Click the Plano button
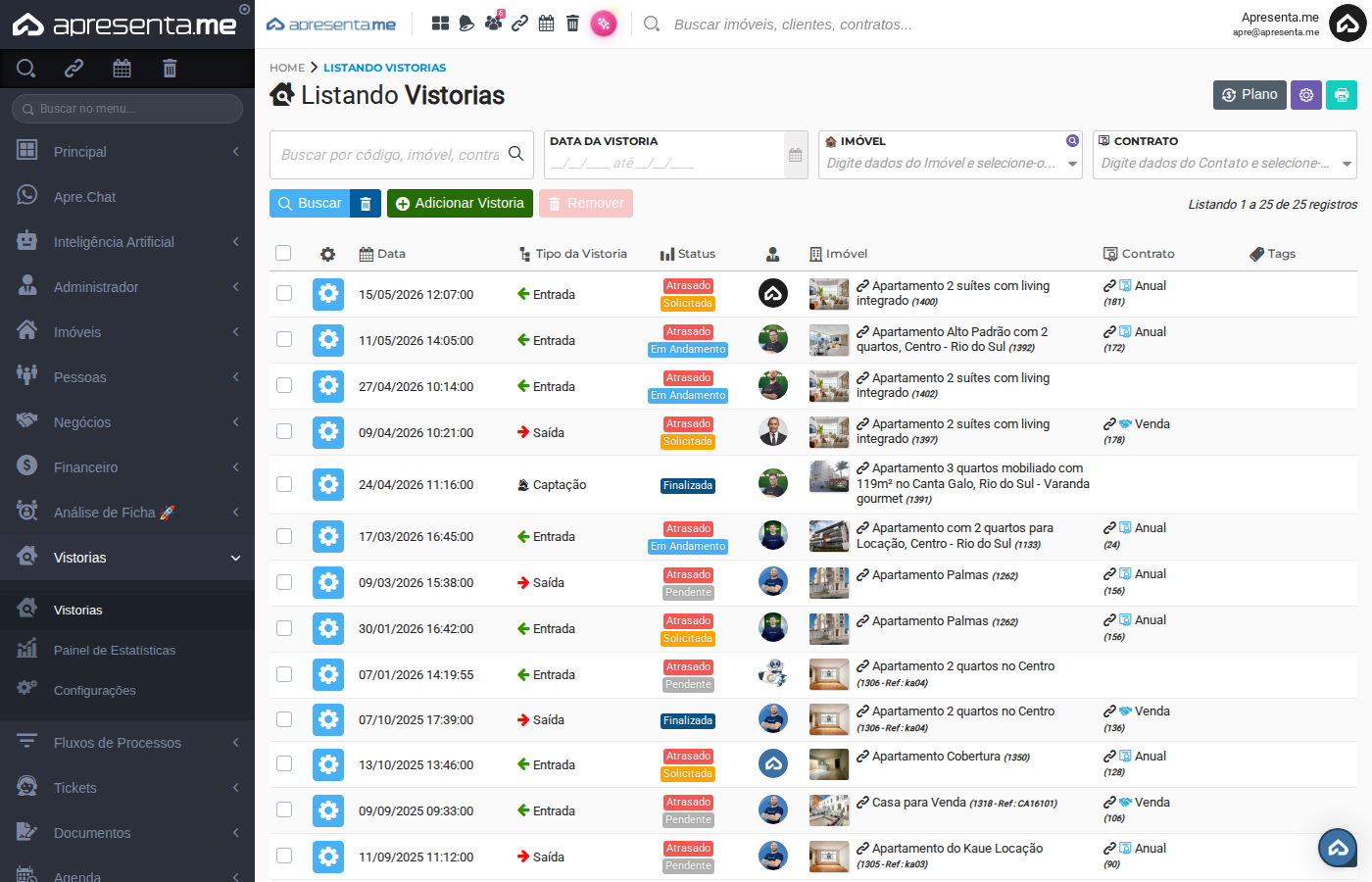Image resolution: width=1372 pixels, height=882 pixels. tap(1249, 95)
